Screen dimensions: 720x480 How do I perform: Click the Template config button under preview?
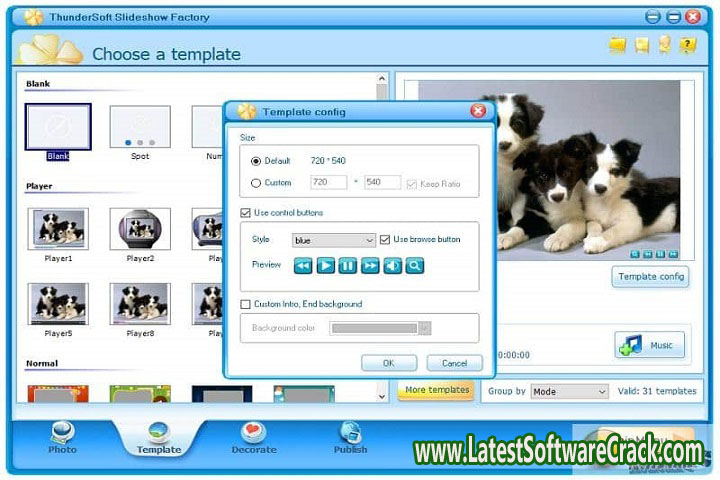tap(651, 277)
